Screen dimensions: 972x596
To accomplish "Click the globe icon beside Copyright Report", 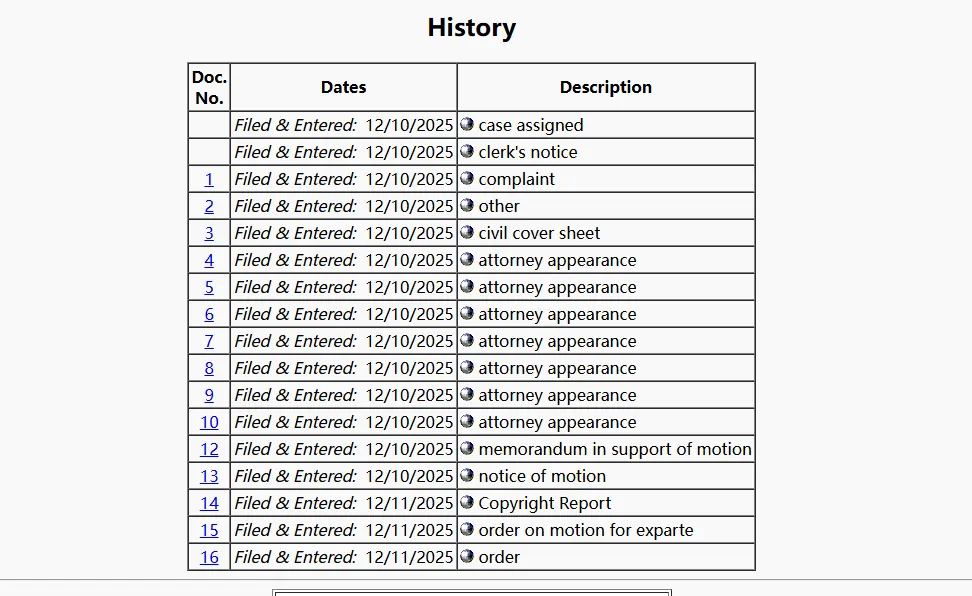I will [467, 503].
